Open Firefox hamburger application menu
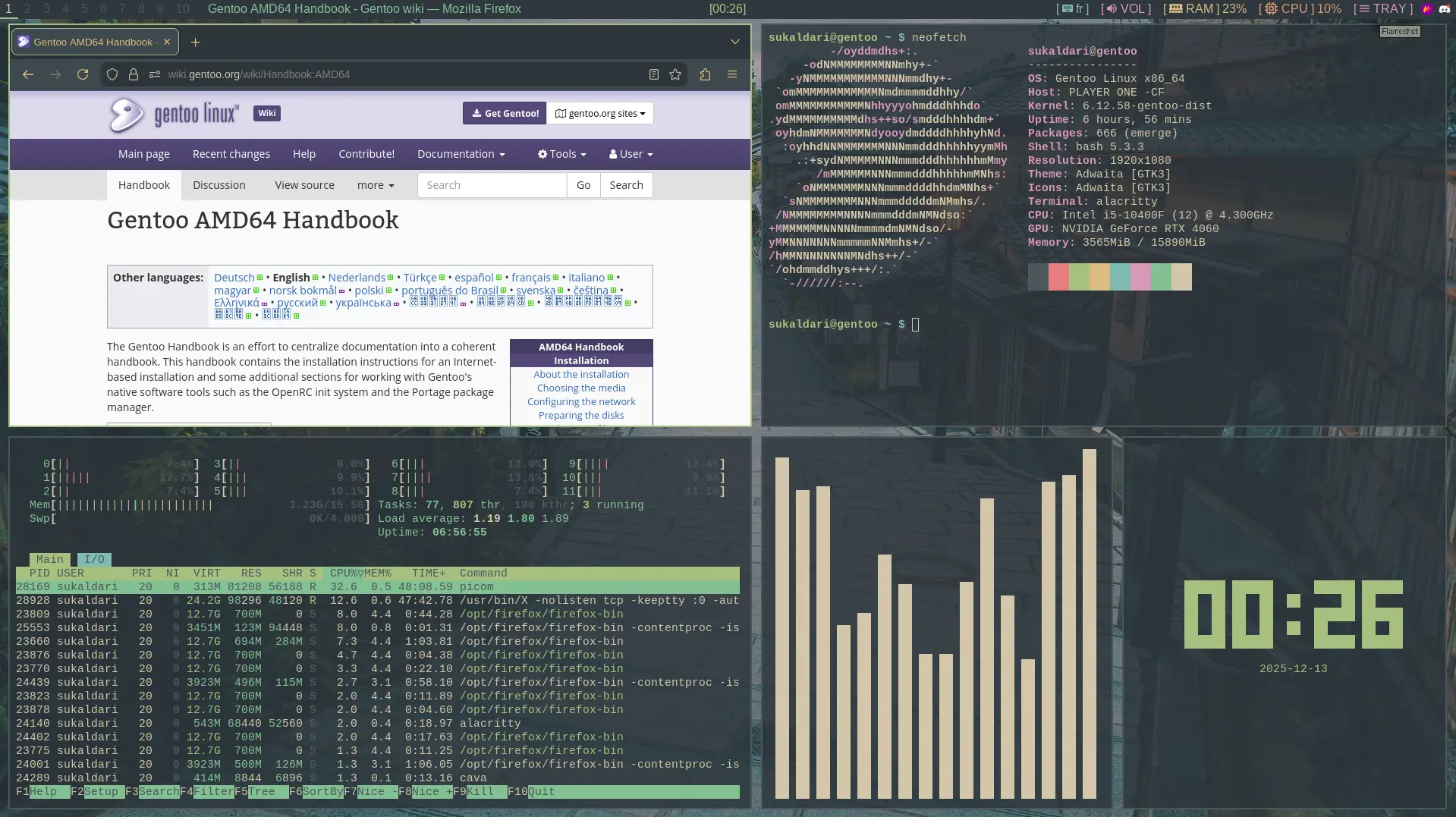 click(732, 74)
